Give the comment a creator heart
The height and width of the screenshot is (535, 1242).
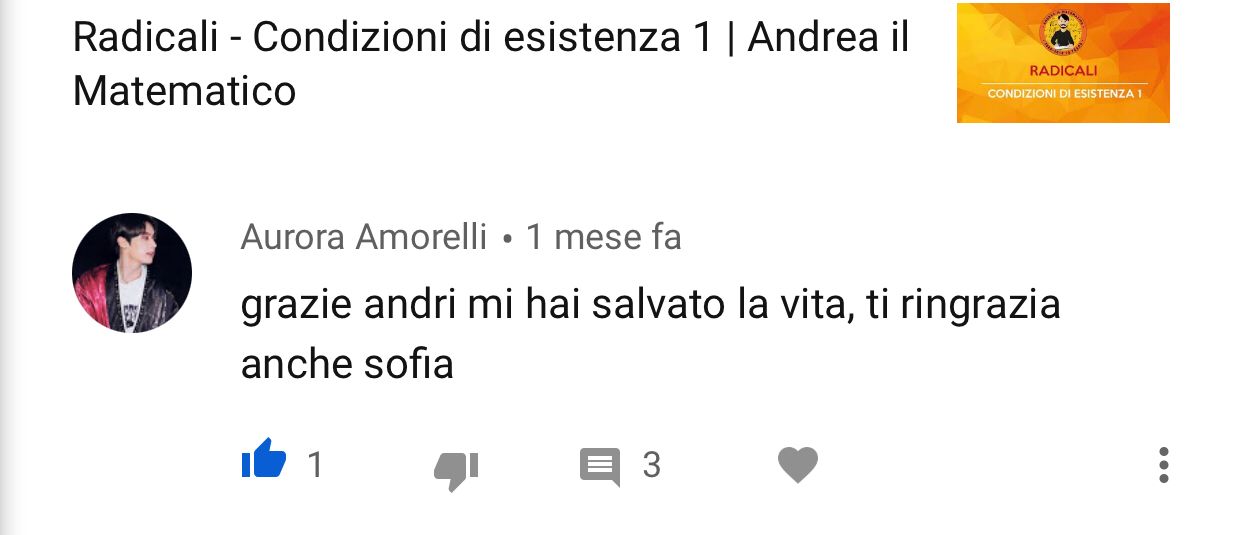(x=798, y=465)
